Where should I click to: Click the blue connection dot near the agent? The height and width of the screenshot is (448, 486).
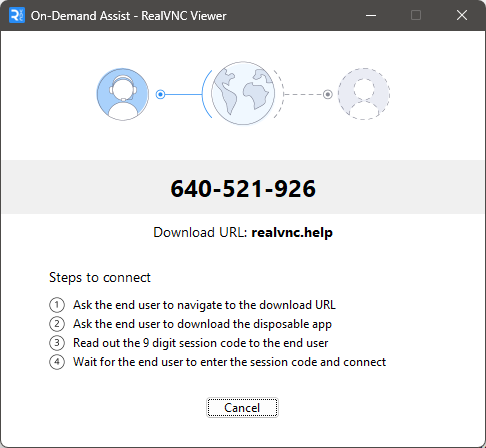[160, 94]
